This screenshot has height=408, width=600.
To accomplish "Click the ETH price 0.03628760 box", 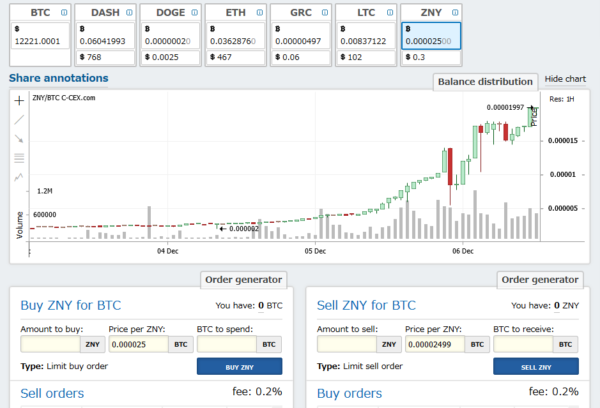I will pos(235,36).
